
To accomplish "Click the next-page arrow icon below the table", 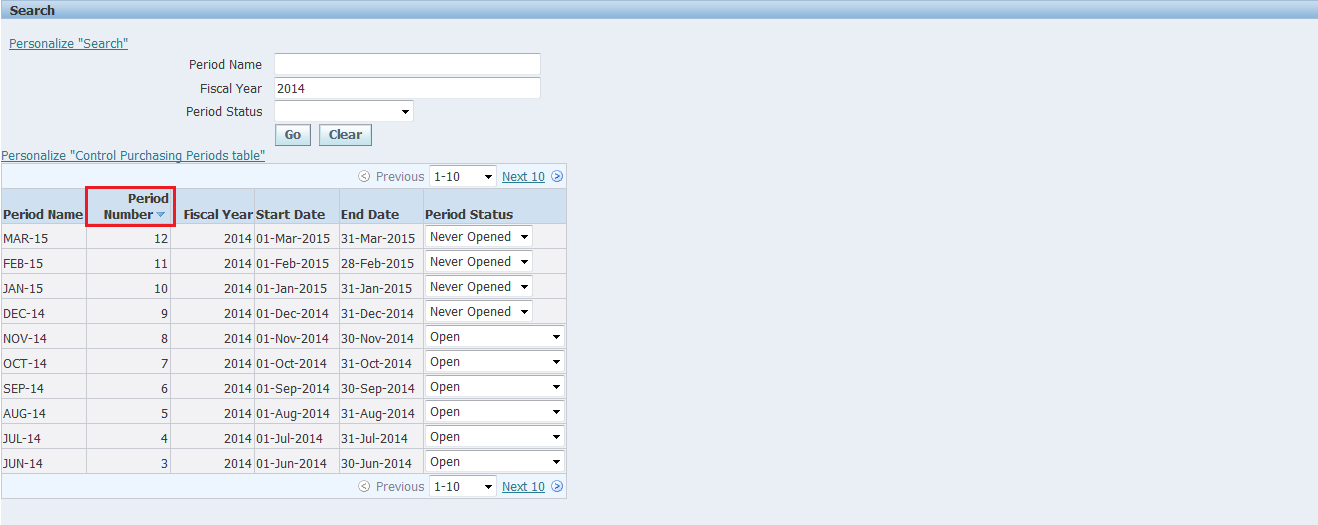I will pyautogui.click(x=557, y=487).
